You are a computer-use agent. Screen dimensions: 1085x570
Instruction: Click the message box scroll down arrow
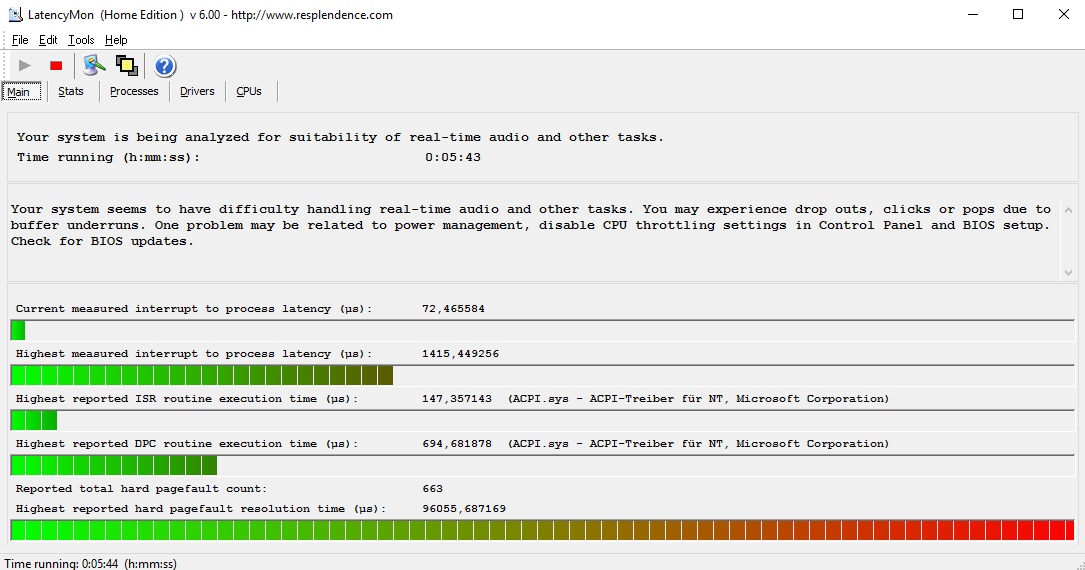coord(1067,272)
